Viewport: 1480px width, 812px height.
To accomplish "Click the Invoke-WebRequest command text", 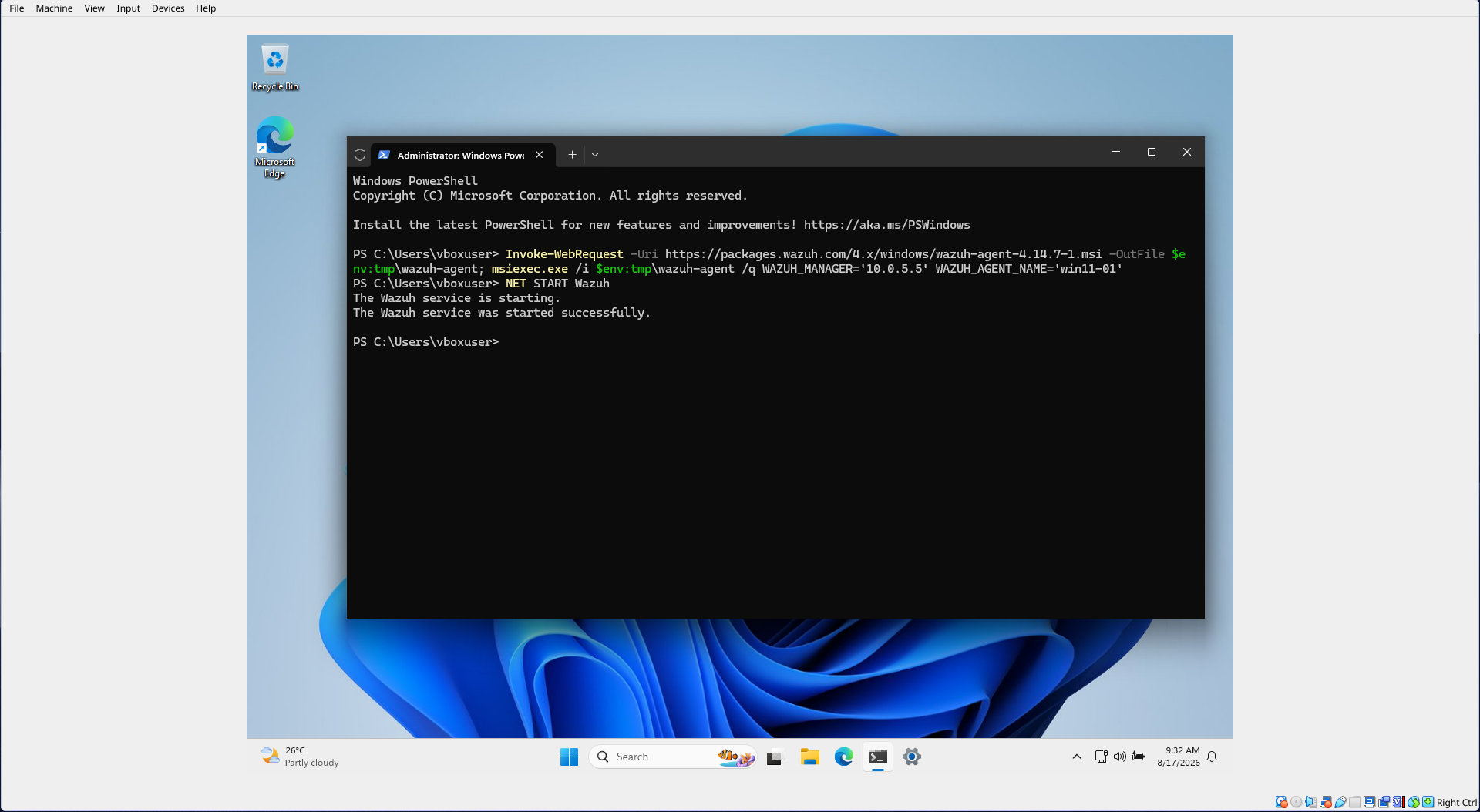I will pos(564,254).
